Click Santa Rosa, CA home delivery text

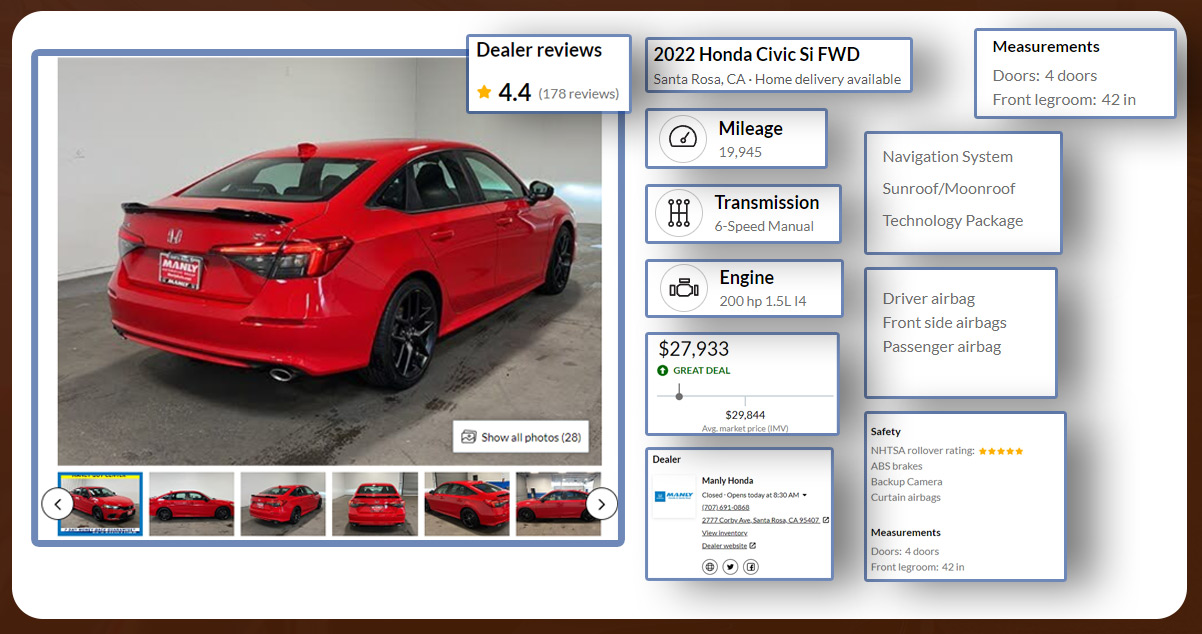pos(777,80)
